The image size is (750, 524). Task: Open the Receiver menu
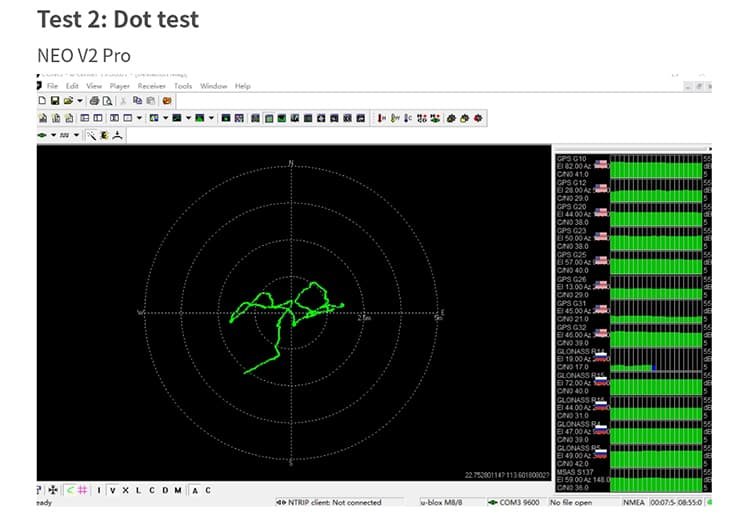151,86
